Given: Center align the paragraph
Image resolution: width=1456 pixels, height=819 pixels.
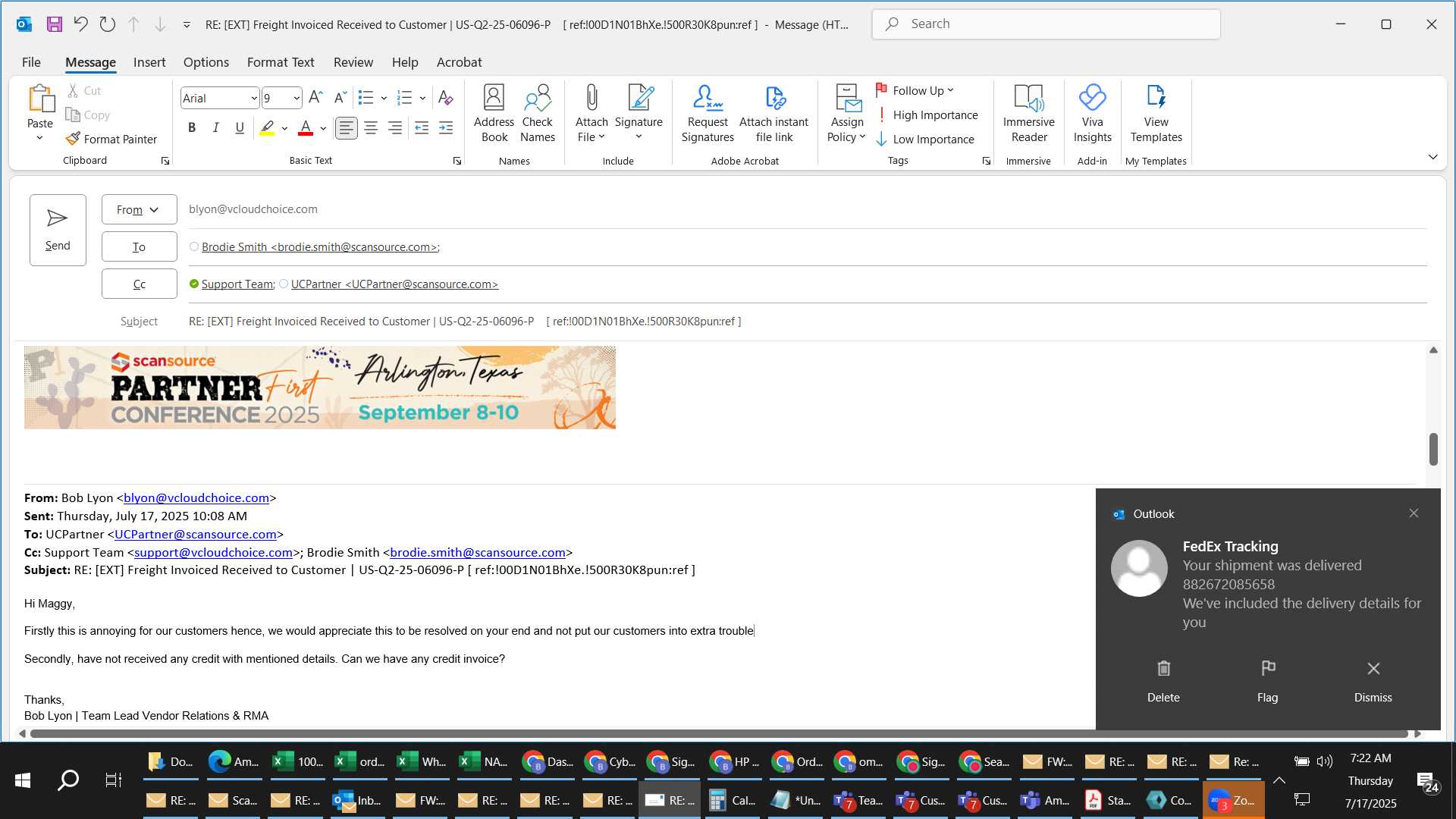Looking at the screenshot, I should 371,128.
